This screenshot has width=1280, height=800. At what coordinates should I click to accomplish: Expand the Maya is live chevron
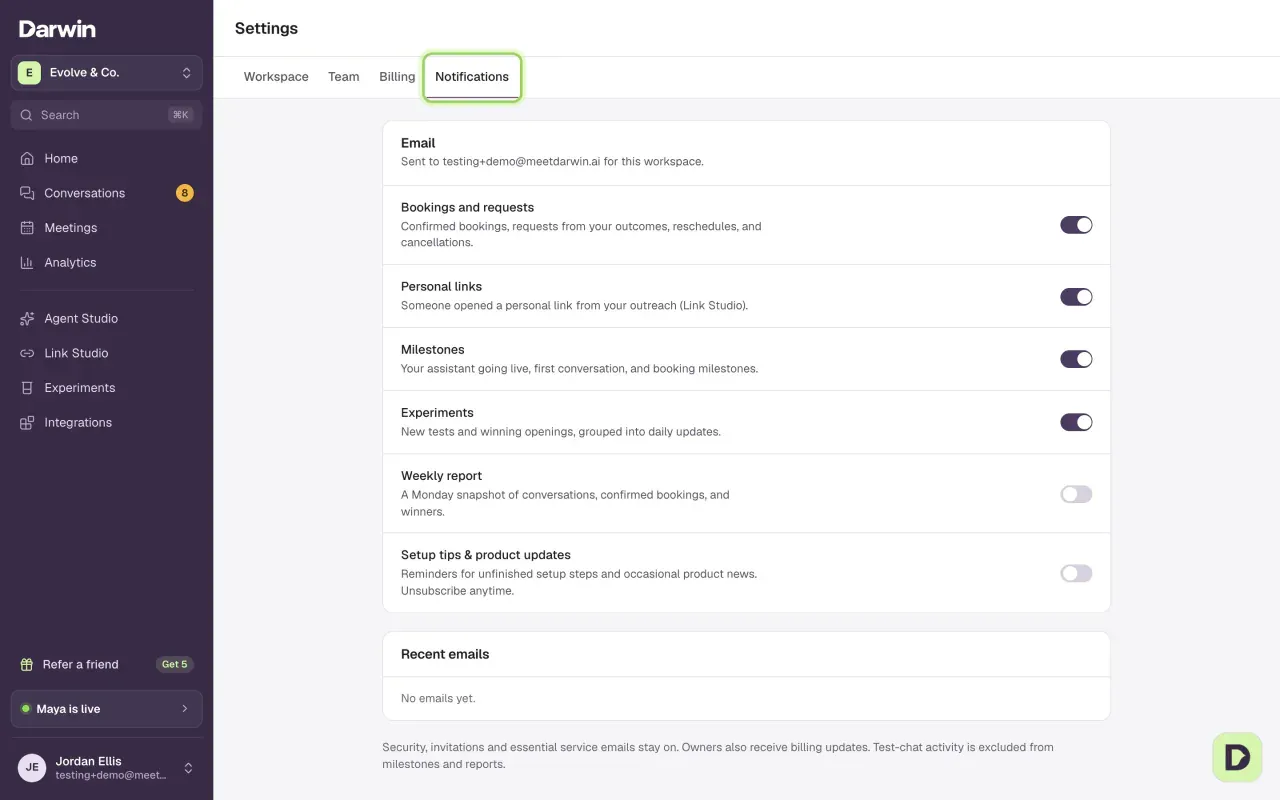point(185,709)
